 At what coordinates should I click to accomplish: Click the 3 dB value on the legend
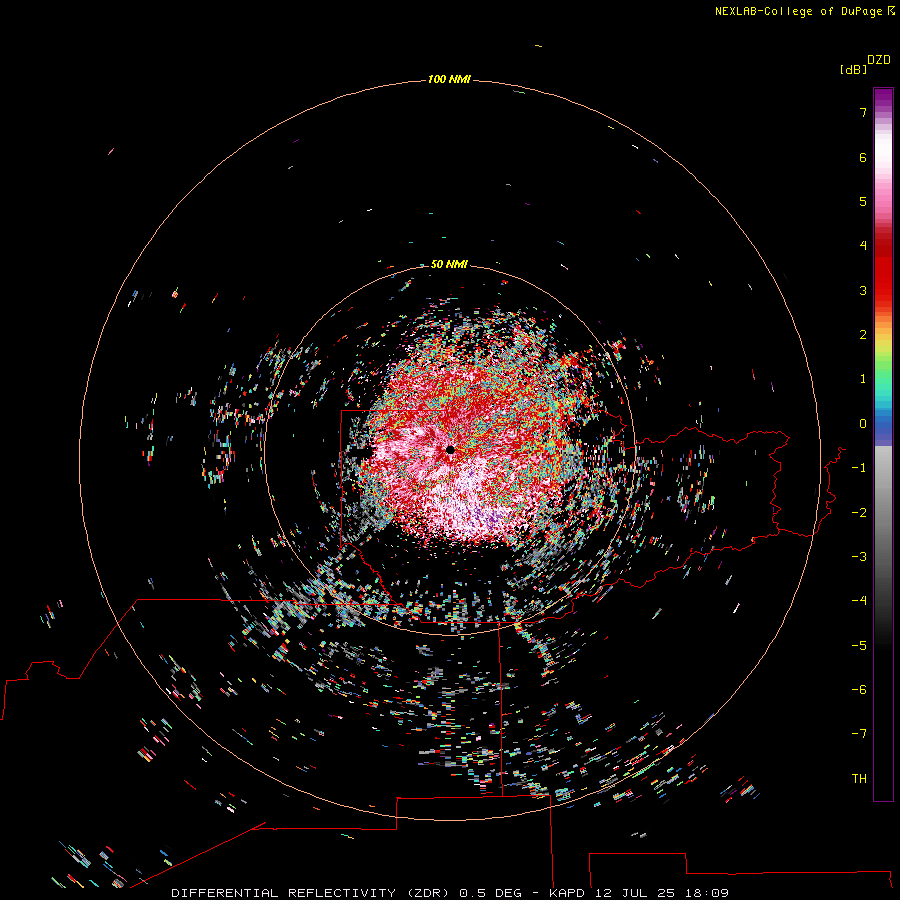click(x=863, y=290)
